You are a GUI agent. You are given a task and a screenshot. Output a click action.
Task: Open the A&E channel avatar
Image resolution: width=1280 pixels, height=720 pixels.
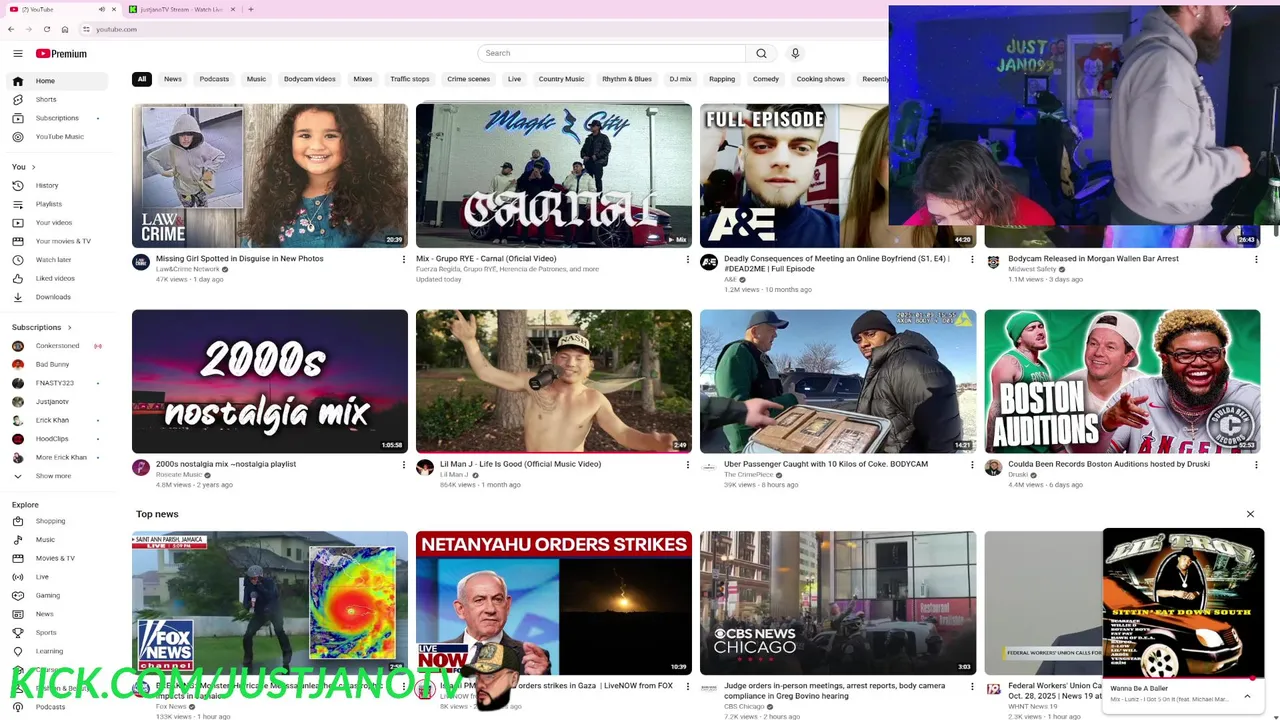click(x=709, y=262)
